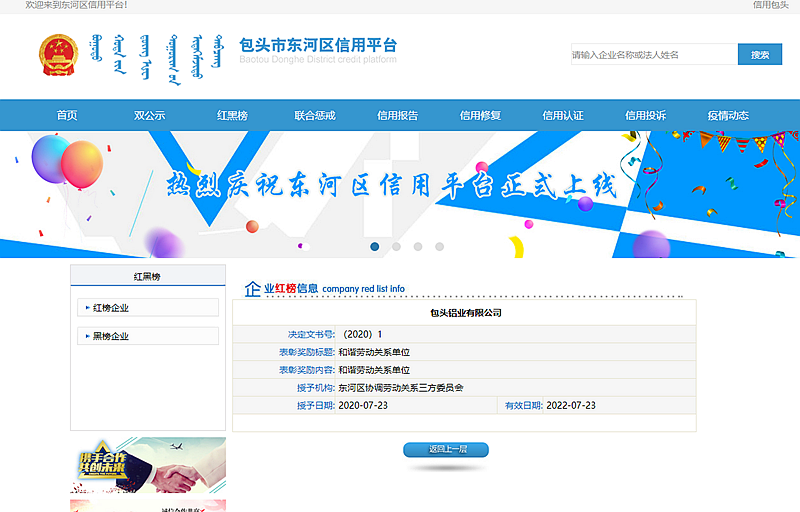Screen dimensions: 800x512
Task: Click the 信用包头 link at top right
Action: coord(770,5)
